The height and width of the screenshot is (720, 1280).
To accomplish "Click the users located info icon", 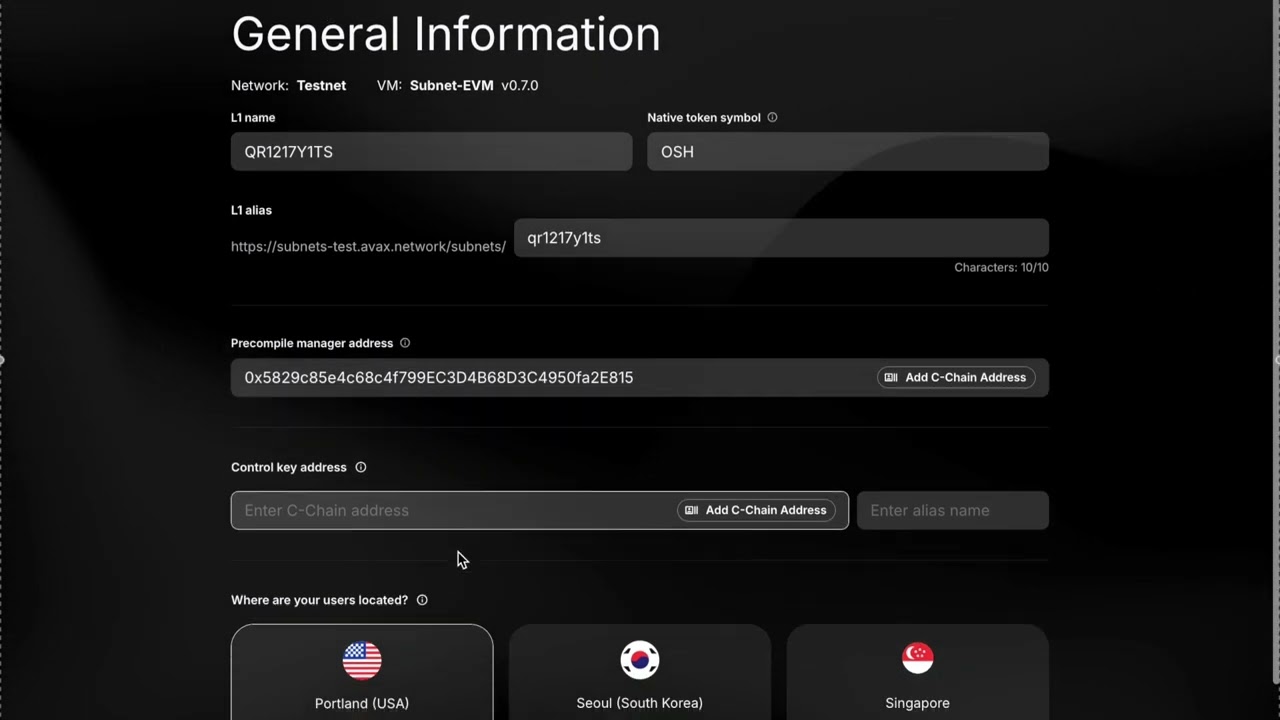I will [422, 600].
